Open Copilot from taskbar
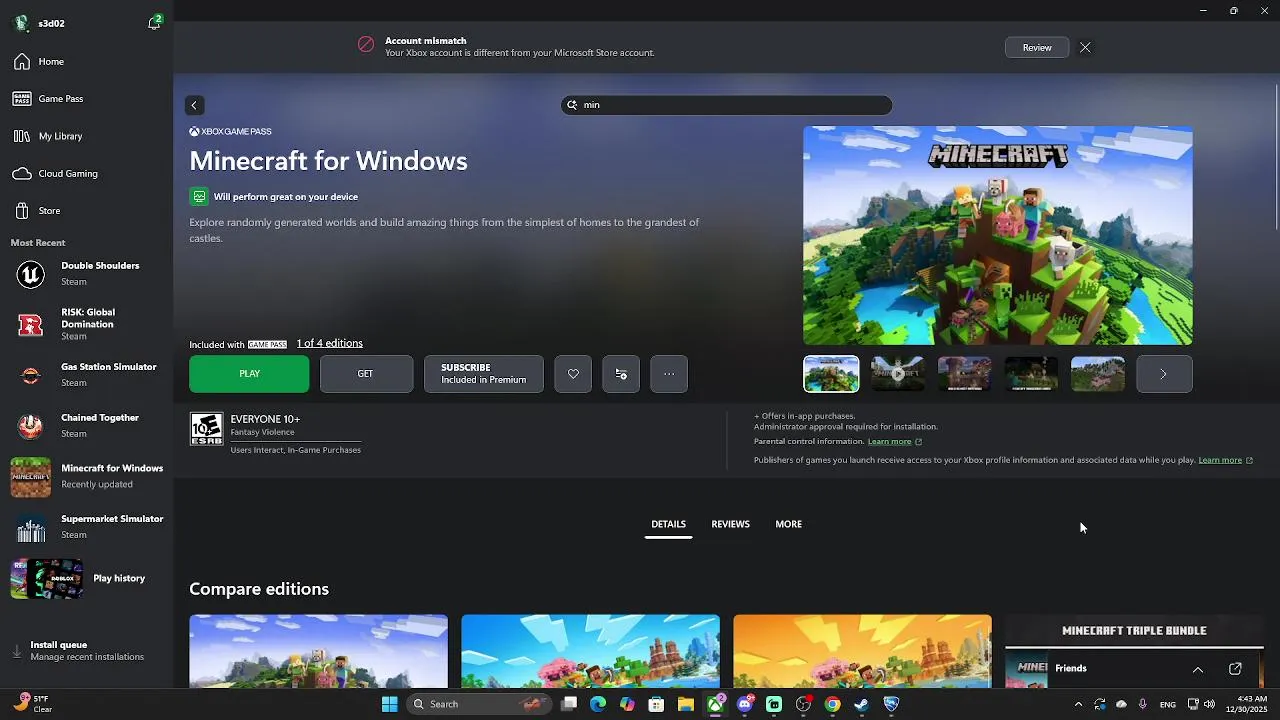1280x720 pixels. coord(627,704)
